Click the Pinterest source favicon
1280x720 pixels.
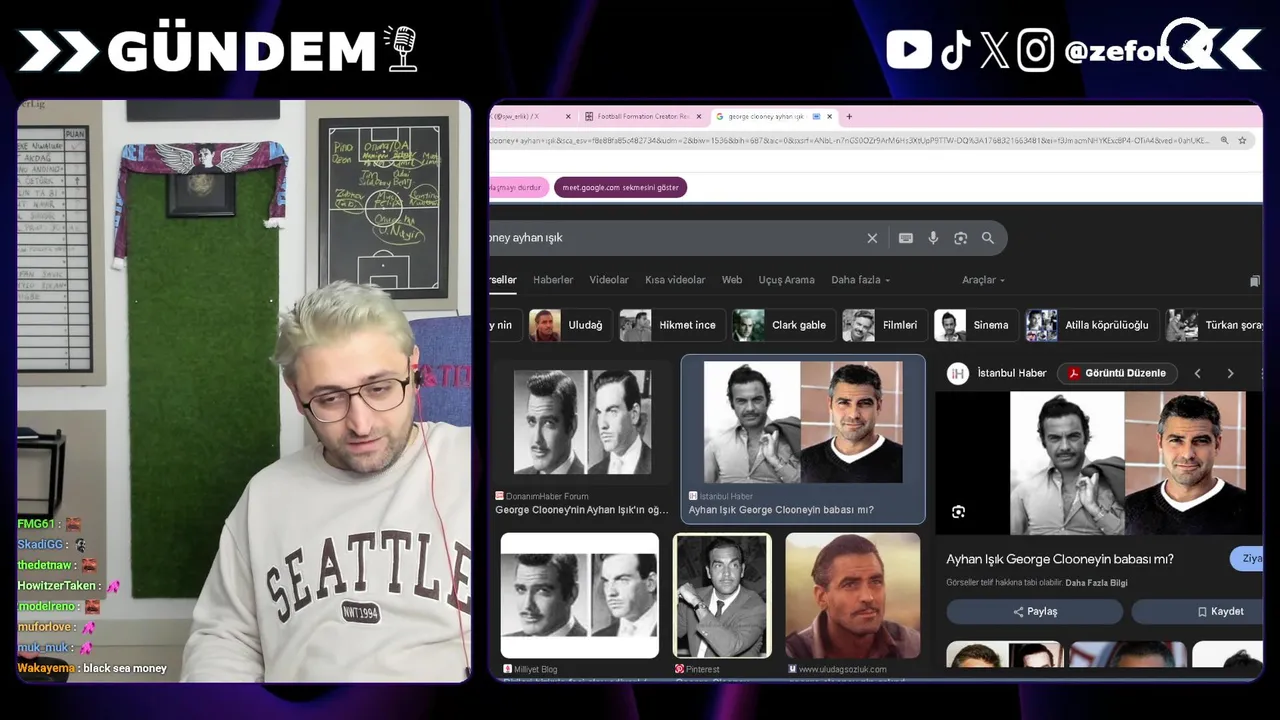click(680, 669)
